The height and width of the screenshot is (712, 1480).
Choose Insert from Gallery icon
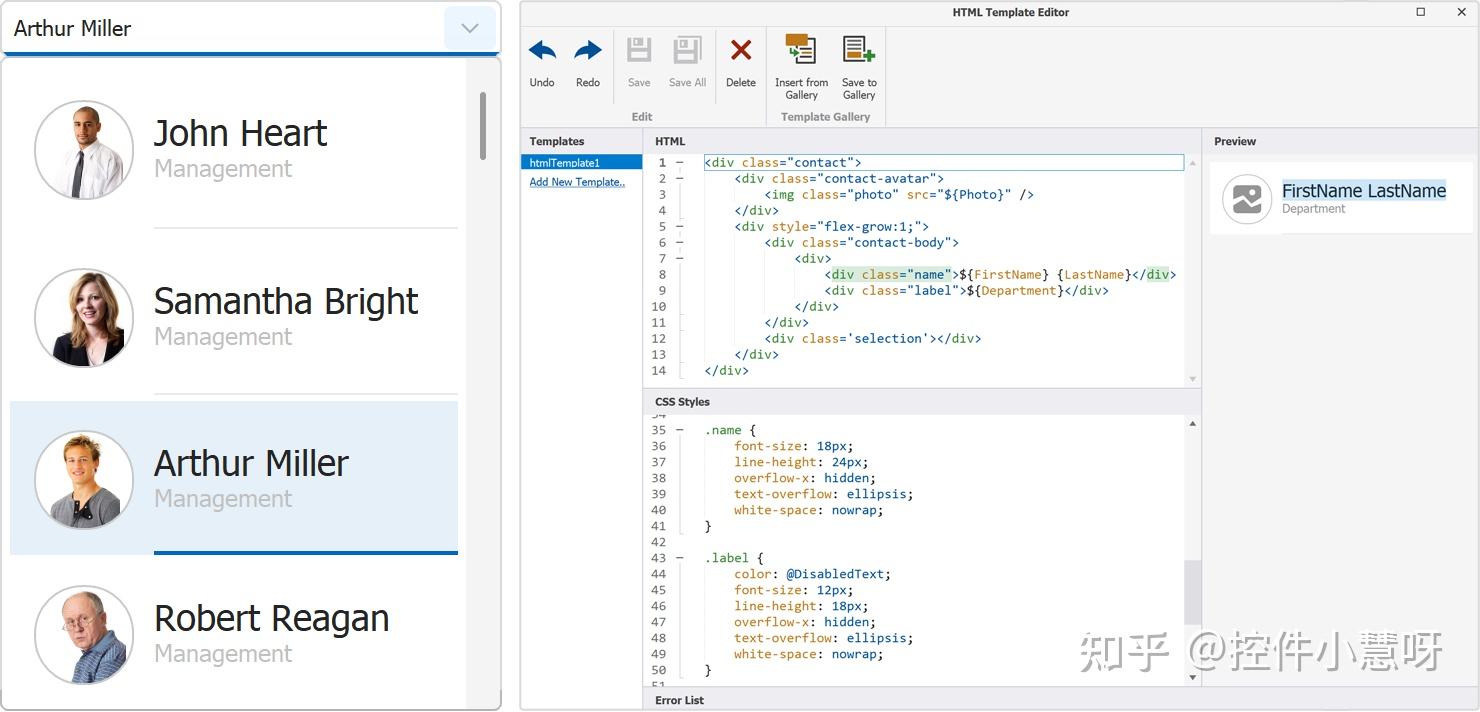[801, 50]
